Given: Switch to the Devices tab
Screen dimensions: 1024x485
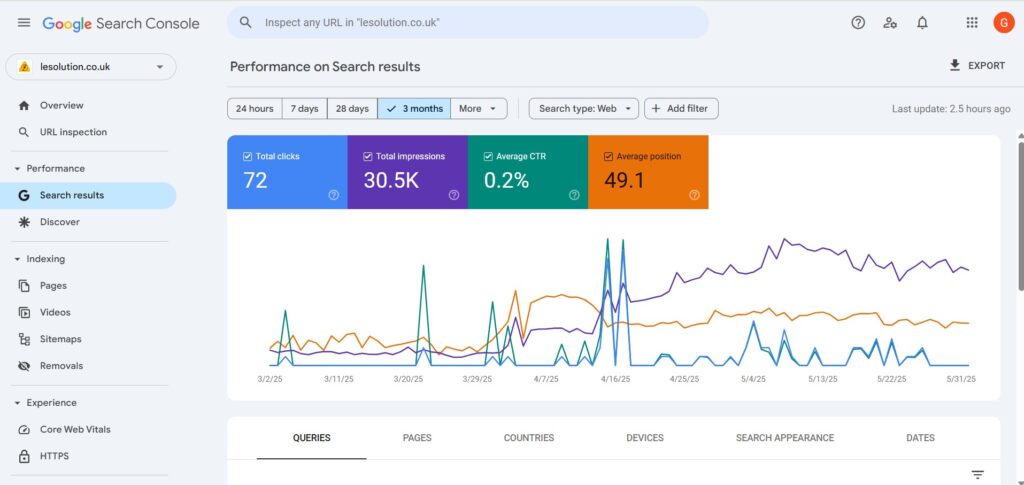Looking at the screenshot, I should [645, 438].
